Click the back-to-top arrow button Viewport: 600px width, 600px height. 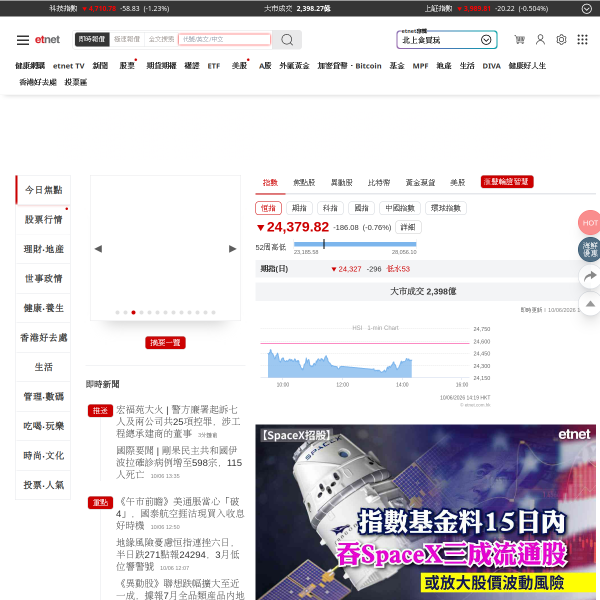click(590, 303)
